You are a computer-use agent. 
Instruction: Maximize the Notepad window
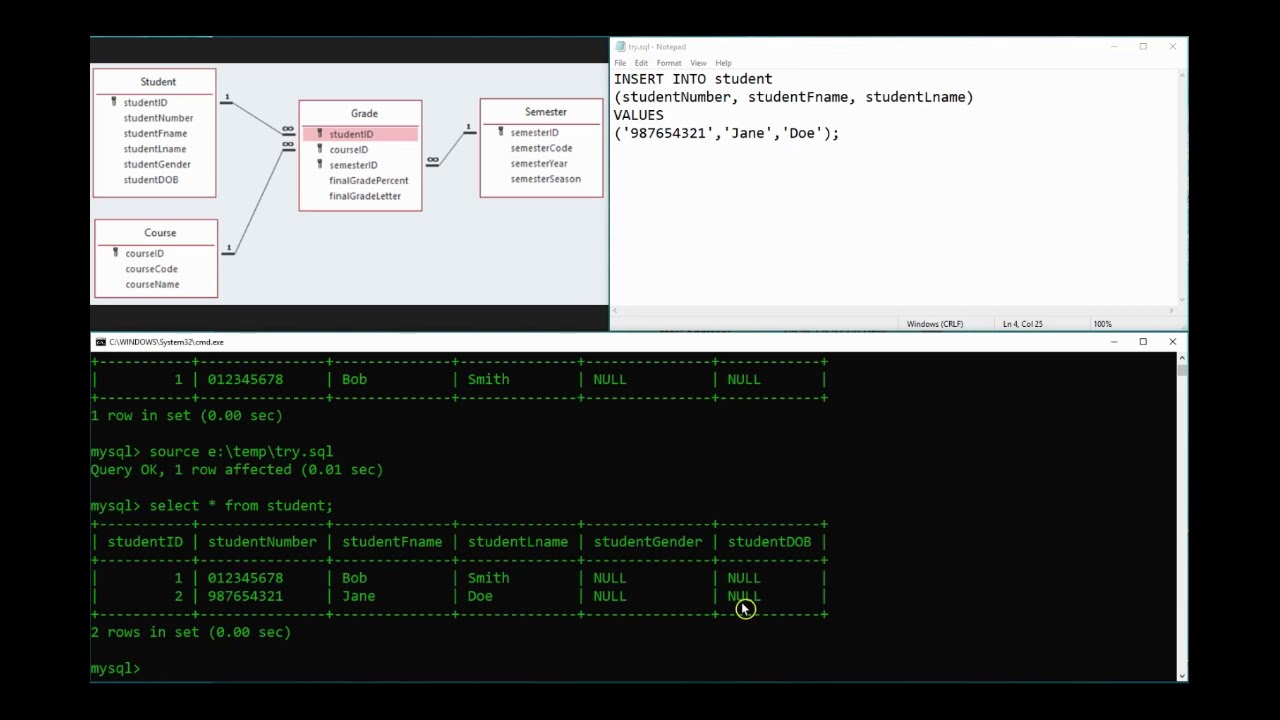click(1143, 47)
